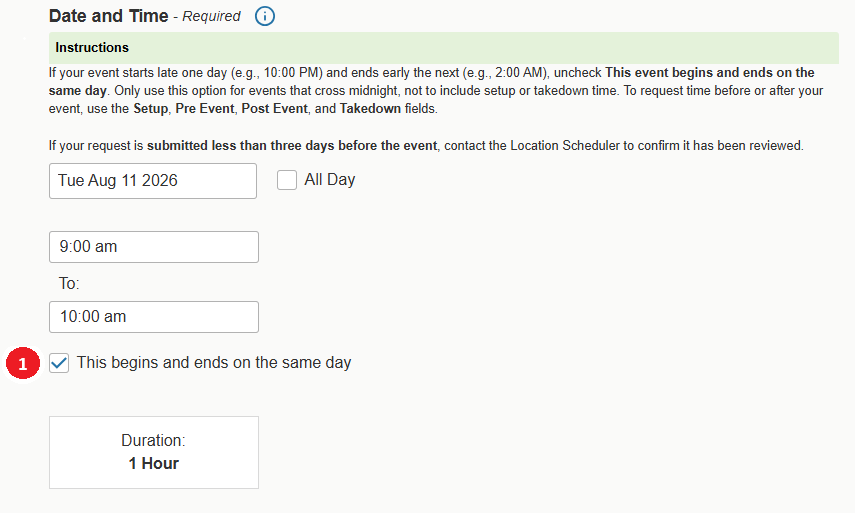Open the 9:00 am start time field
The height and width of the screenshot is (513, 855).
click(x=154, y=247)
